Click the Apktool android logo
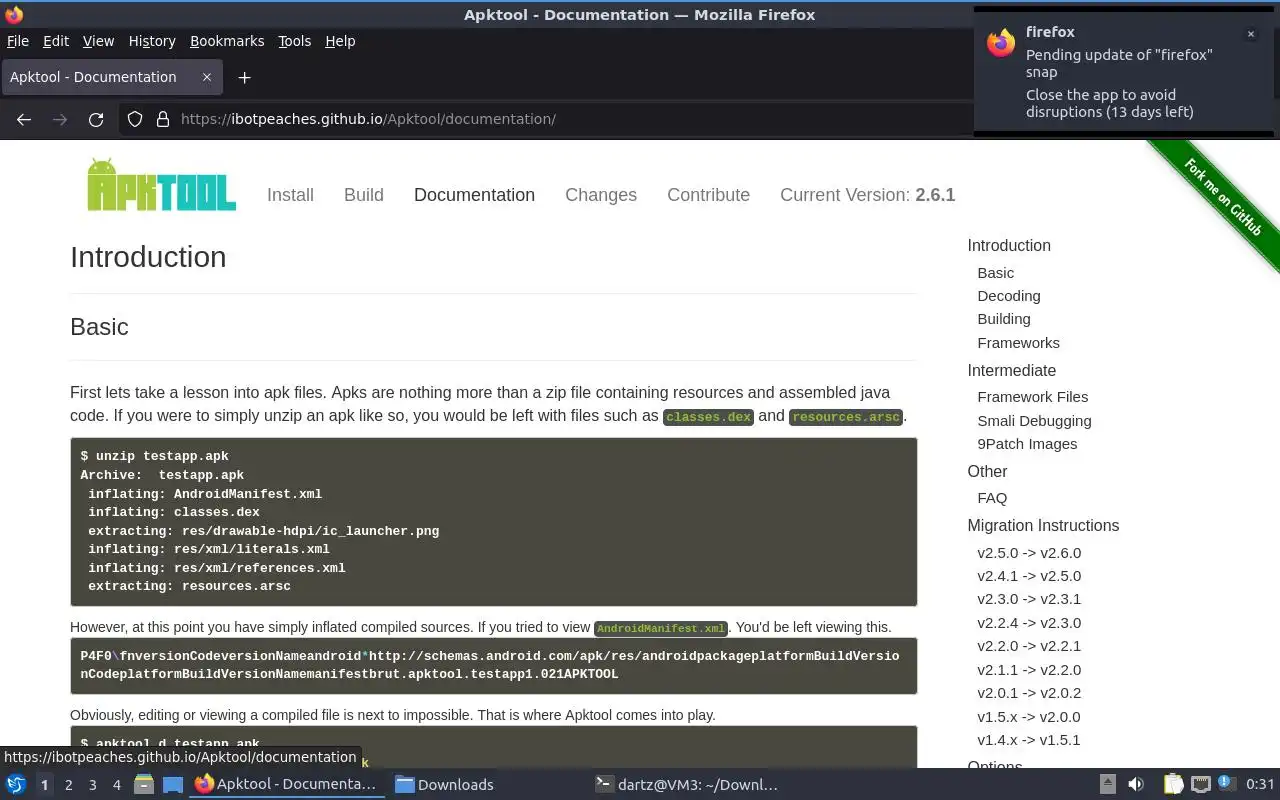This screenshot has width=1280, height=800. pos(161,185)
